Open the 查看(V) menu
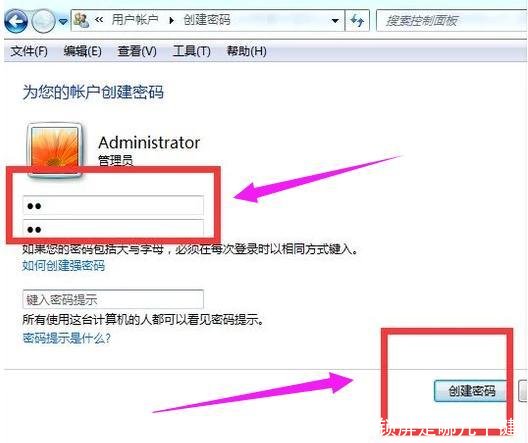Image resolution: width=528 pixels, height=443 pixels. click(137, 51)
